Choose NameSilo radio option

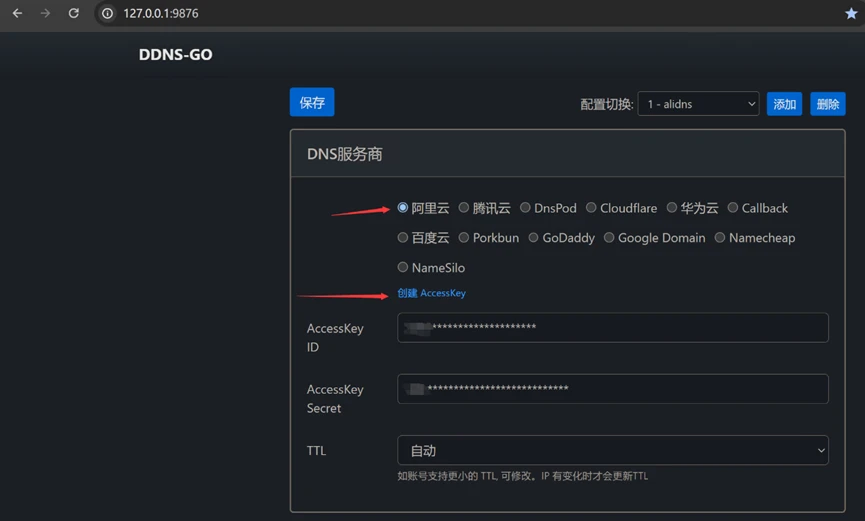point(403,267)
